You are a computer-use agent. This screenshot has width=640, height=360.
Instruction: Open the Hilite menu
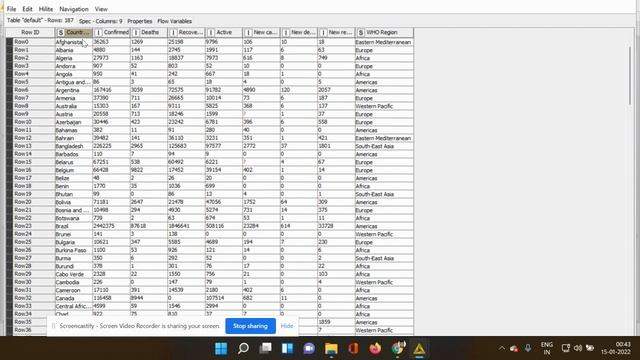[46, 9]
